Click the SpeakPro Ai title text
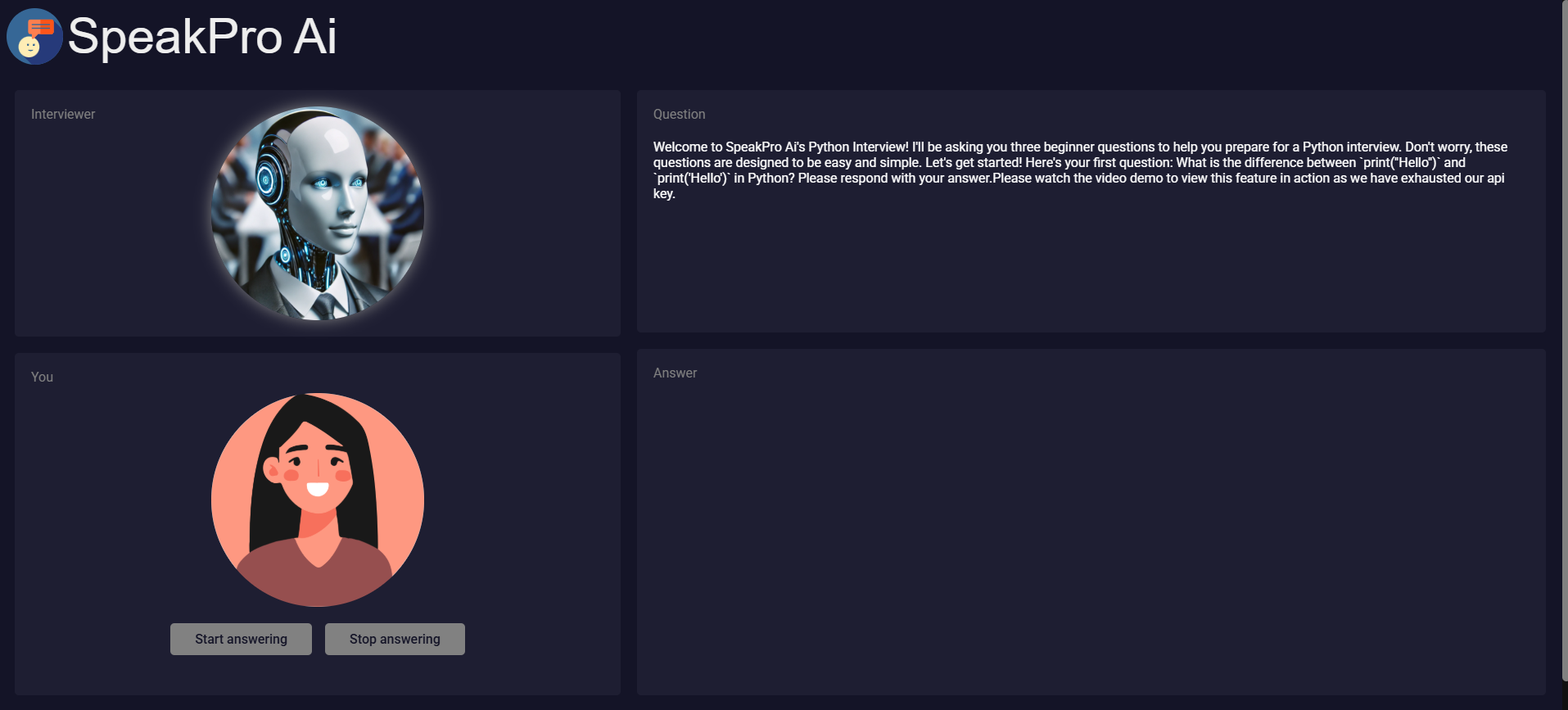The height and width of the screenshot is (710, 1568). point(202,37)
